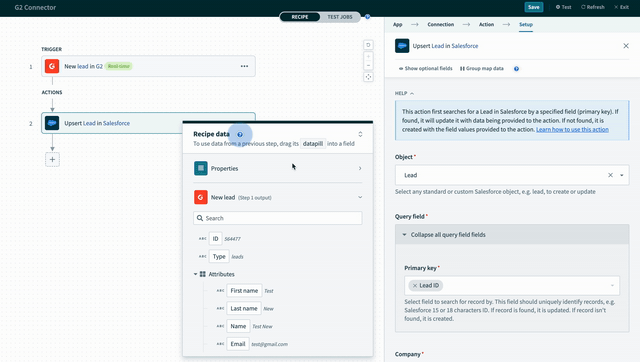Expand the Properties section chevron

pyautogui.click(x=360, y=168)
